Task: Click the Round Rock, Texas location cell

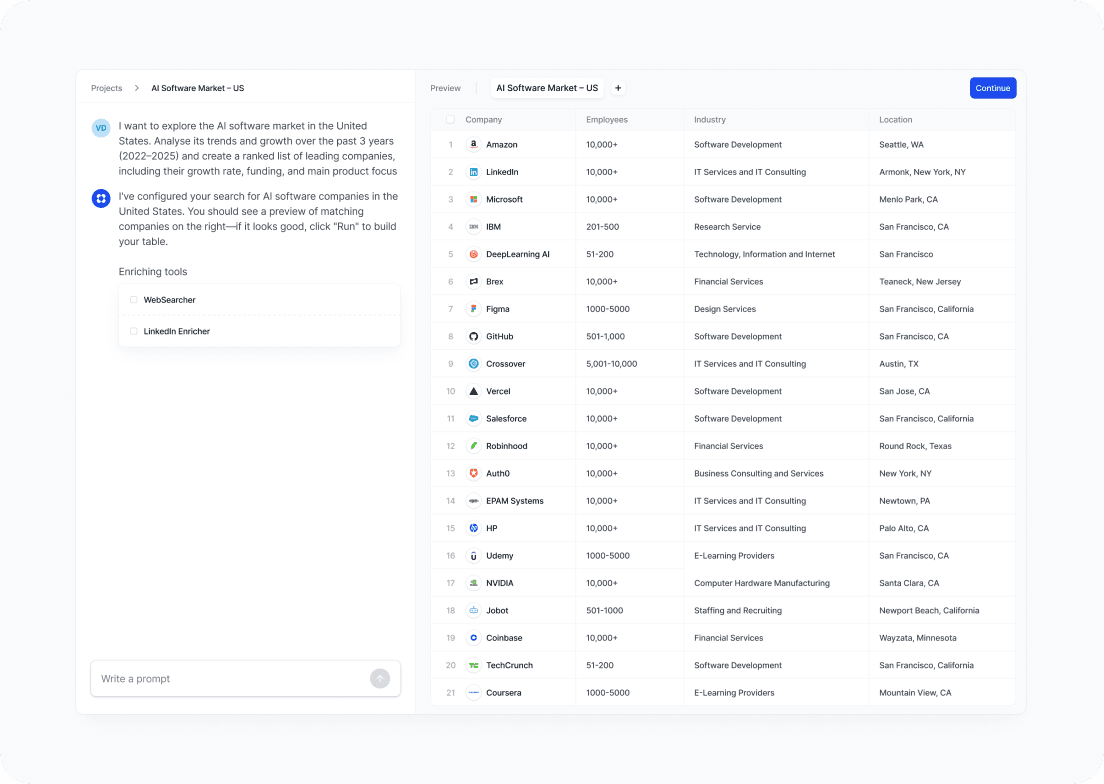Action: (915, 446)
